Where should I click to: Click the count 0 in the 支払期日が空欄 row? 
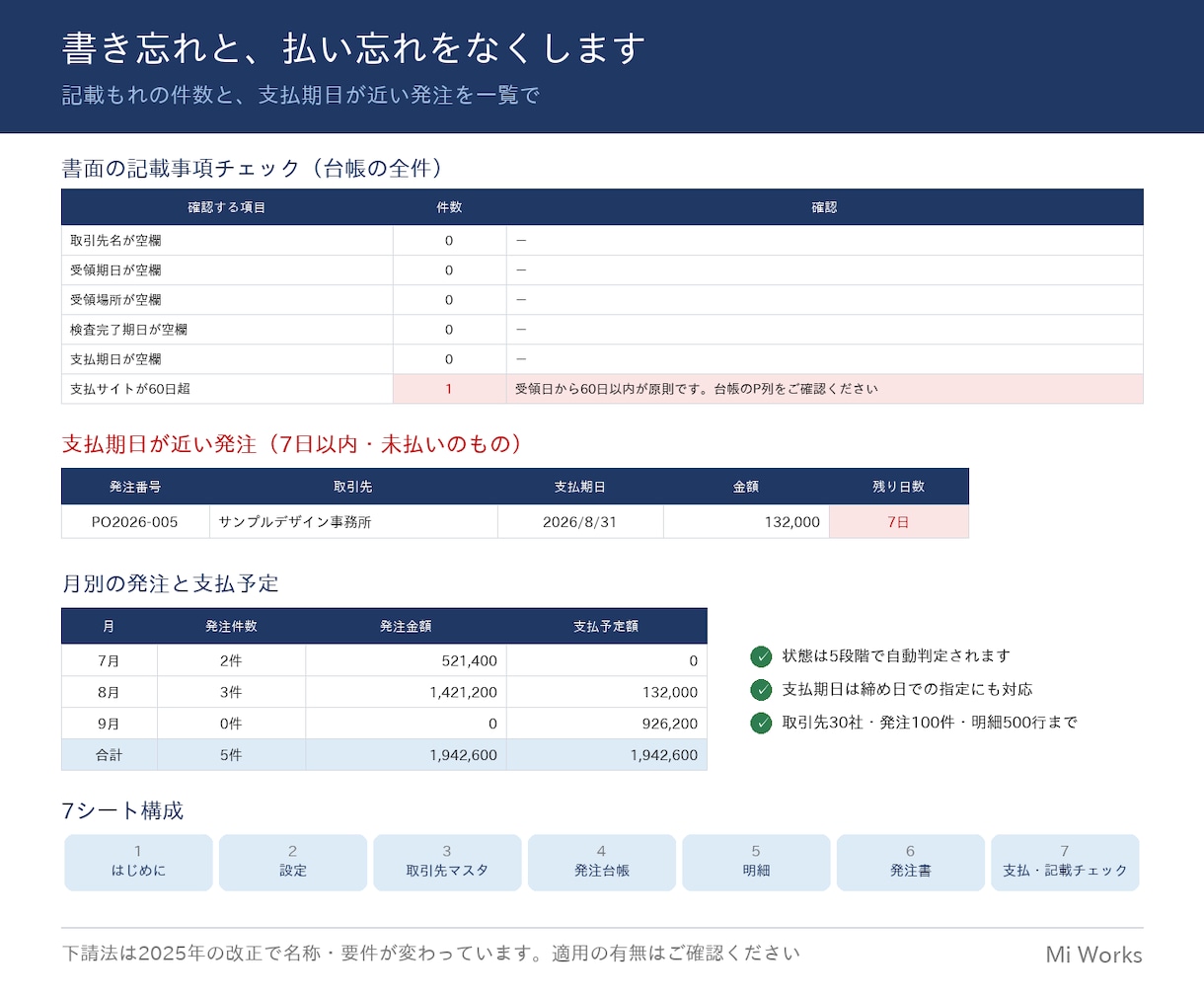[x=449, y=359]
